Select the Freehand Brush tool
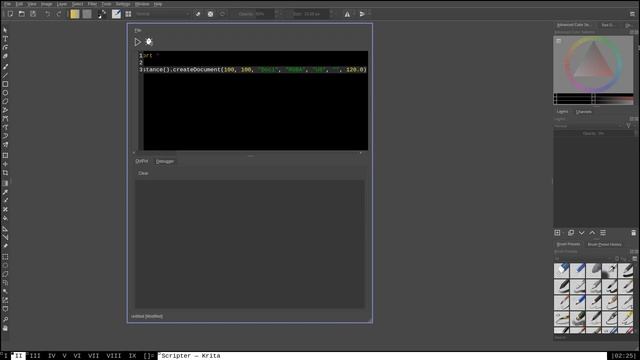Image resolution: width=640 pixels, height=360 pixels. 5,66
